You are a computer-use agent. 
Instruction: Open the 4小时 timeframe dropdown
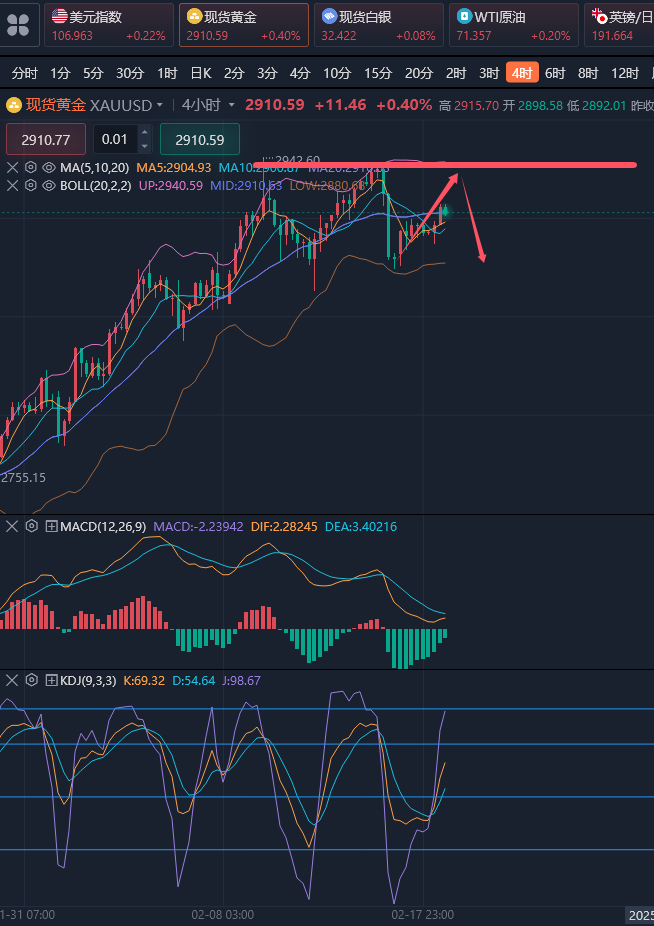tap(209, 105)
